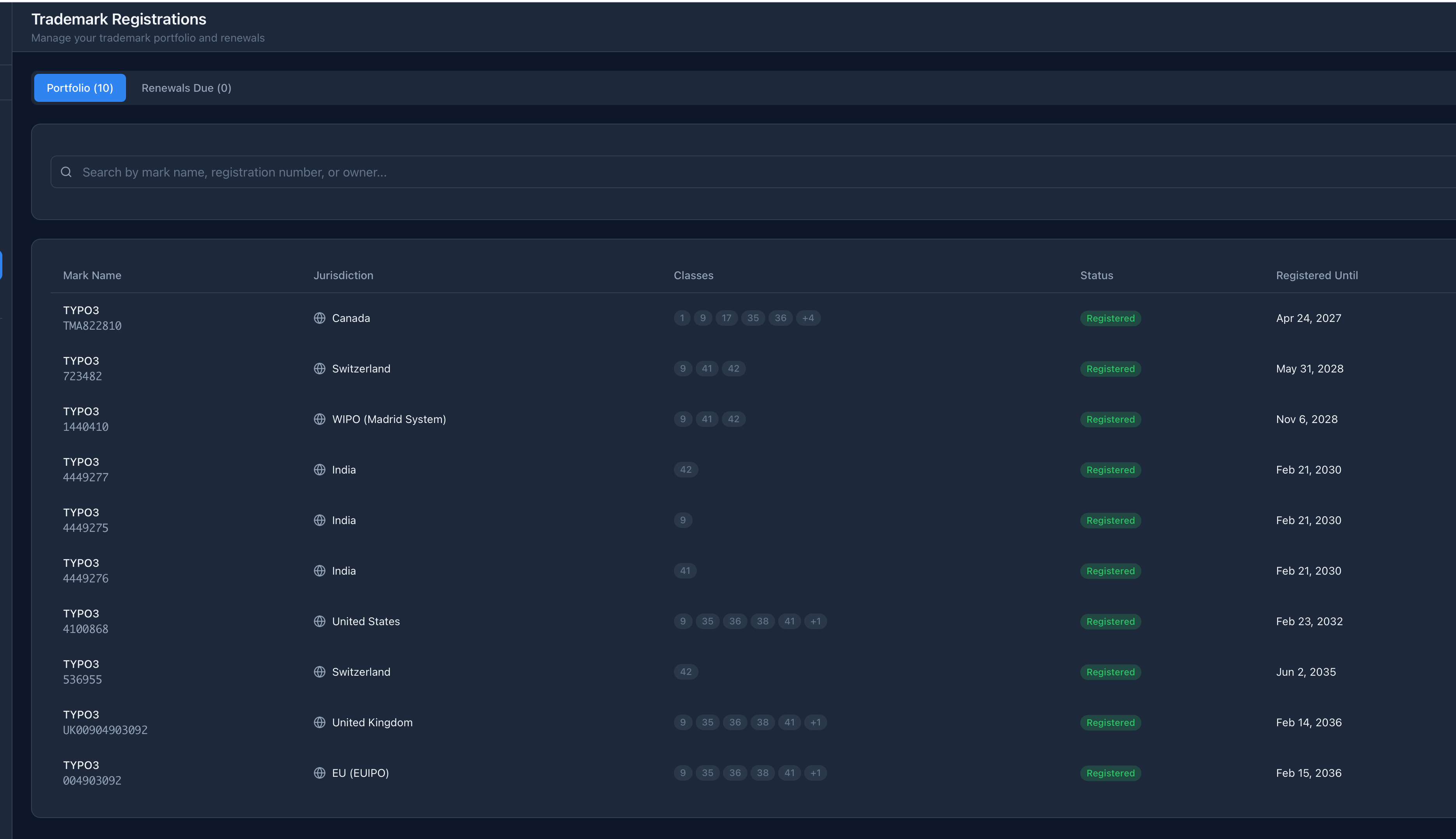Click the Registered badge in the WIPO row
This screenshot has width=1456, height=839.
pyautogui.click(x=1110, y=419)
